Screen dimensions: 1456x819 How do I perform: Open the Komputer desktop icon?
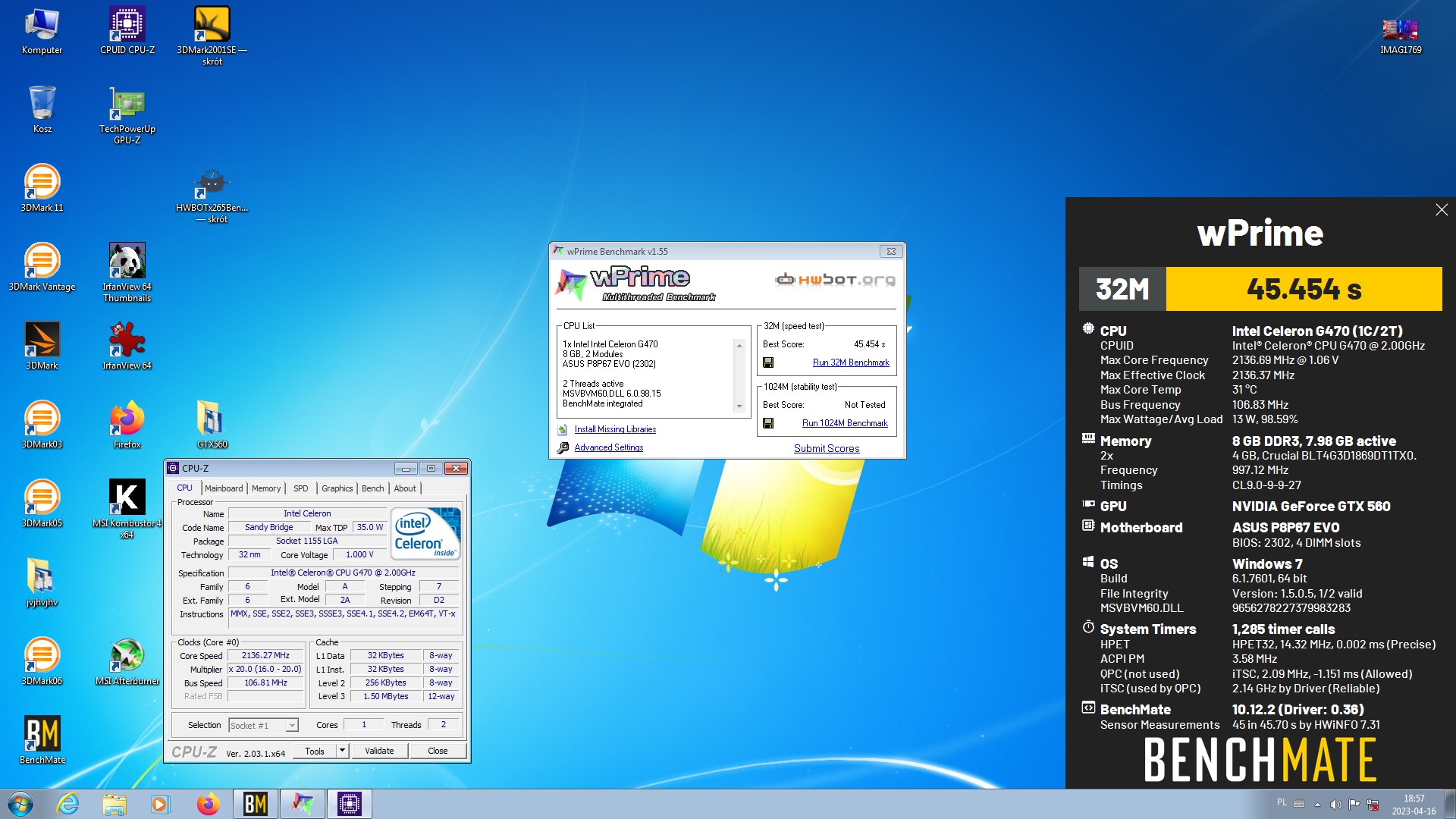42,32
